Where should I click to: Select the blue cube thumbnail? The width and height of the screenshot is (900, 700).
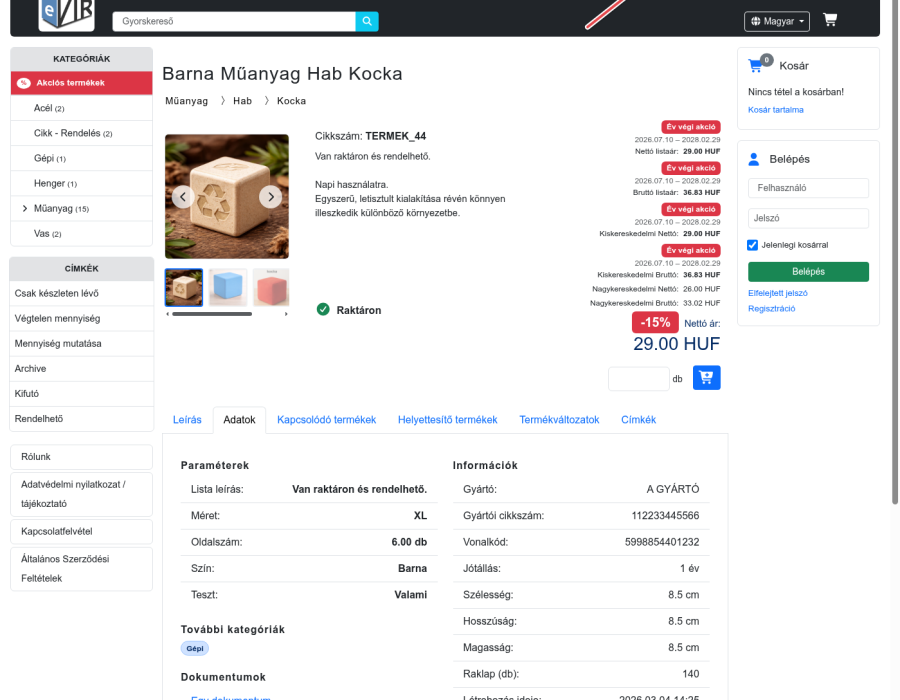click(228, 287)
